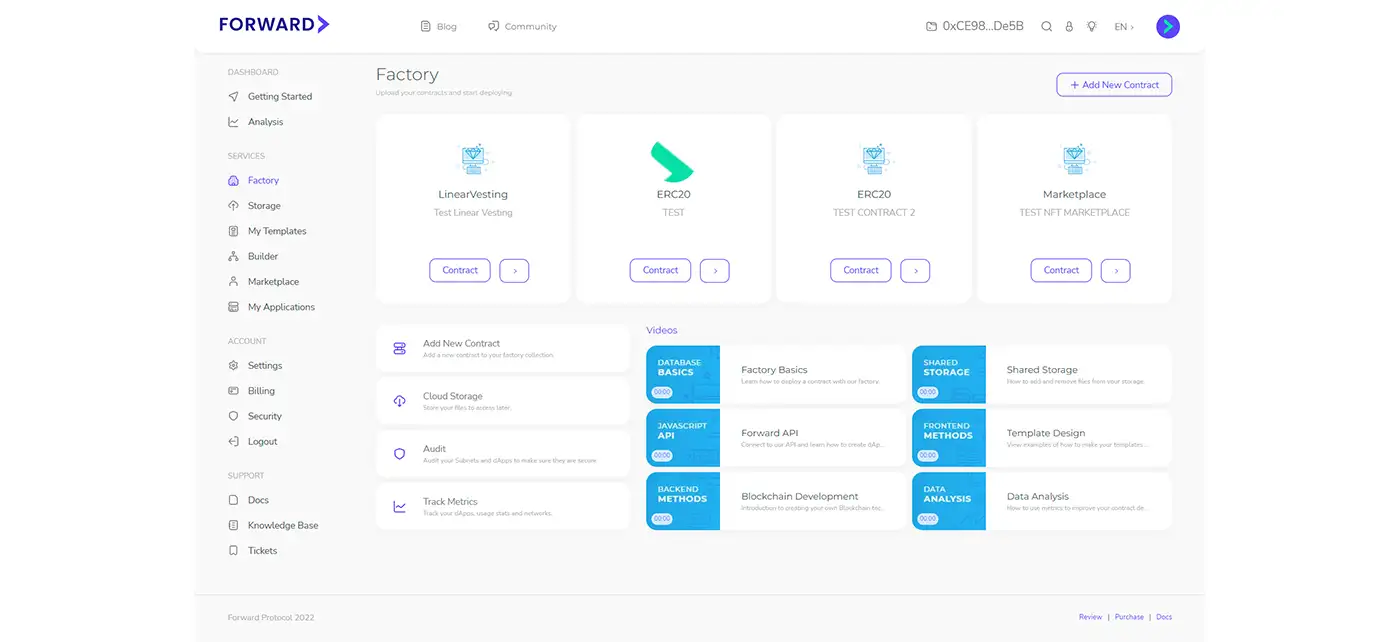Click the wallet folder icon beside 0xCE98...De5B
Viewport: 1400px width, 642px height.
tap(931, 27)
